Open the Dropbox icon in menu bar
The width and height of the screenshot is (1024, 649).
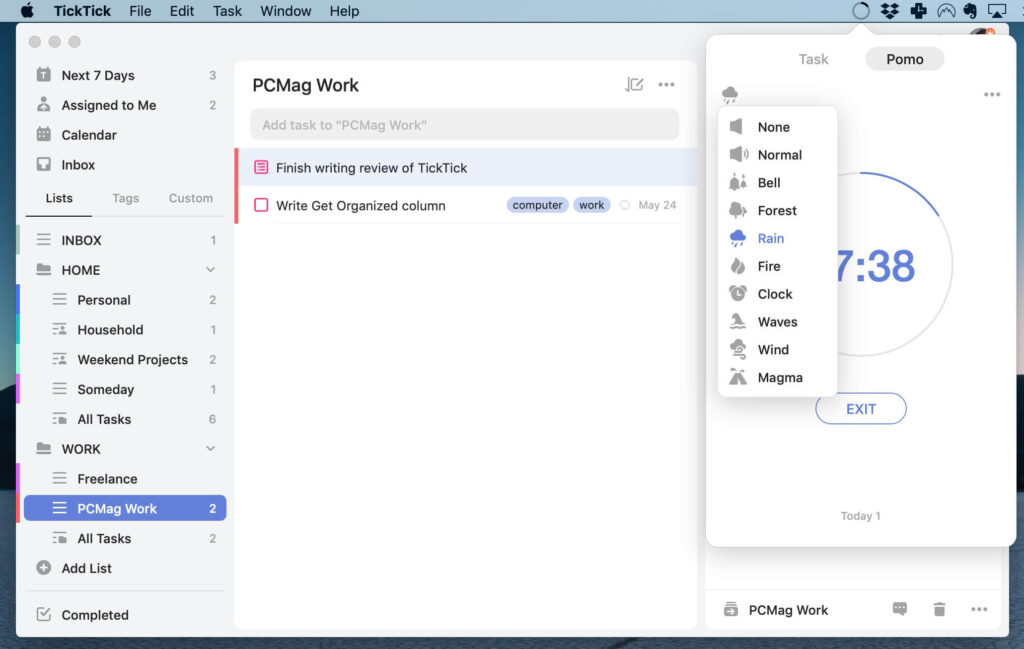[x=889, y=10]
